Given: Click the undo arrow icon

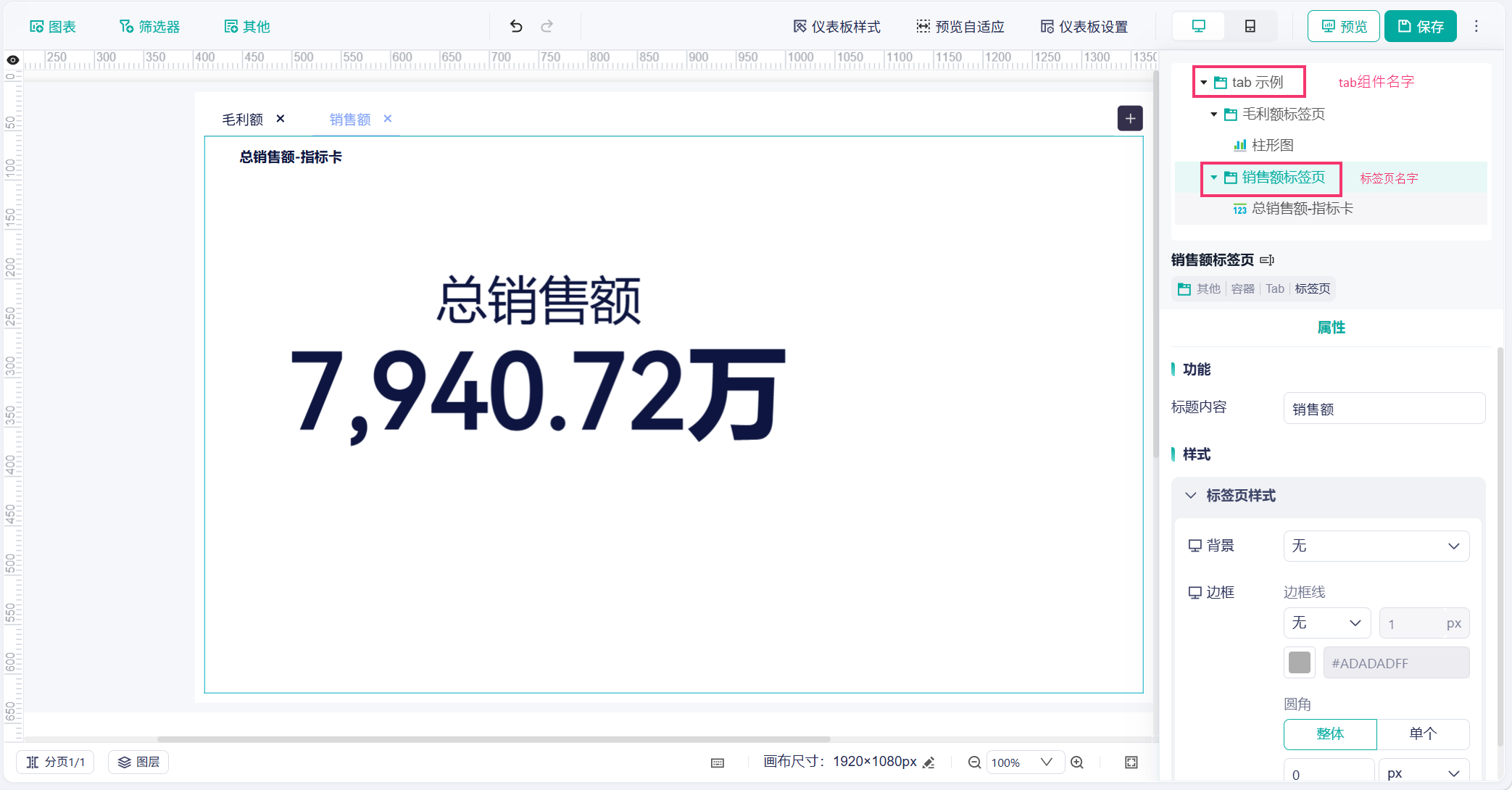Looking at the screenshot, I should pyautogui.click(x=516, y=26).
